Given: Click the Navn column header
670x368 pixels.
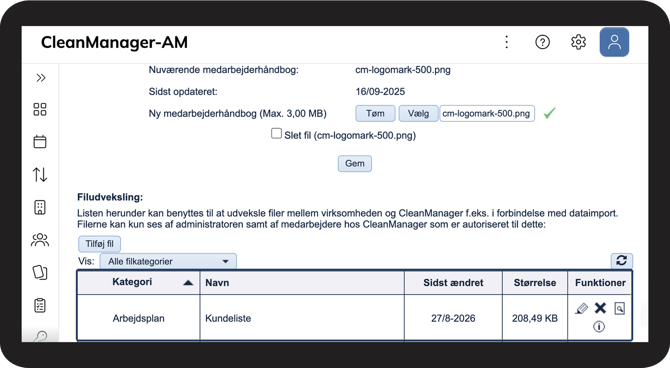Looking at the screenshot, I should [302, 282].
